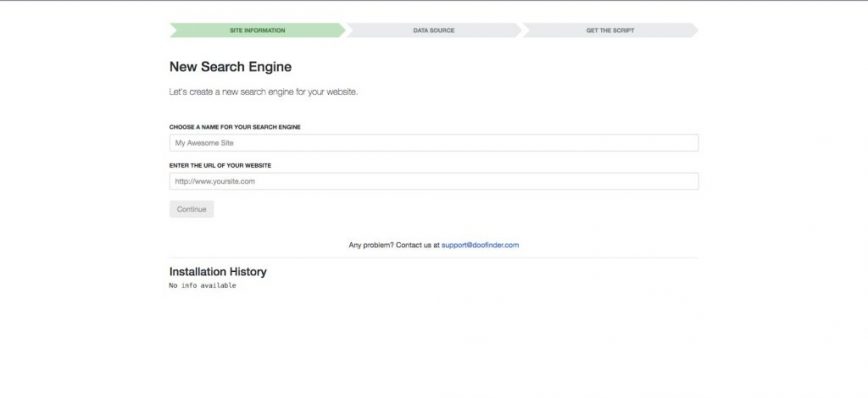The height and width of the screenshot is (398, 868).
Task: Open the support@doofinder.com email link
Action: coord(480,245)
